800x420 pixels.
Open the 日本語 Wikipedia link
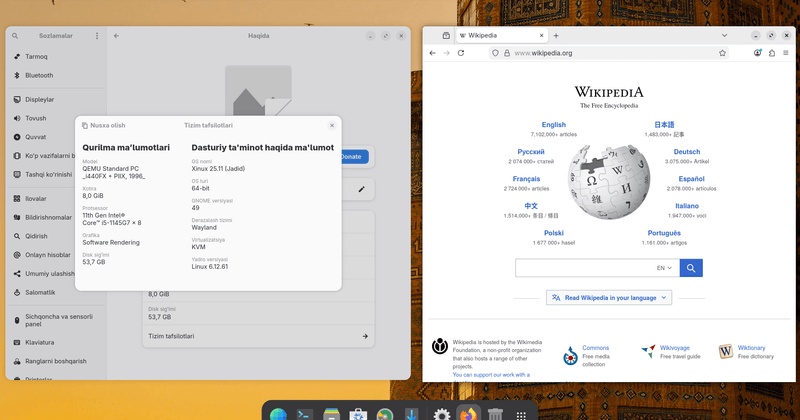664,125
